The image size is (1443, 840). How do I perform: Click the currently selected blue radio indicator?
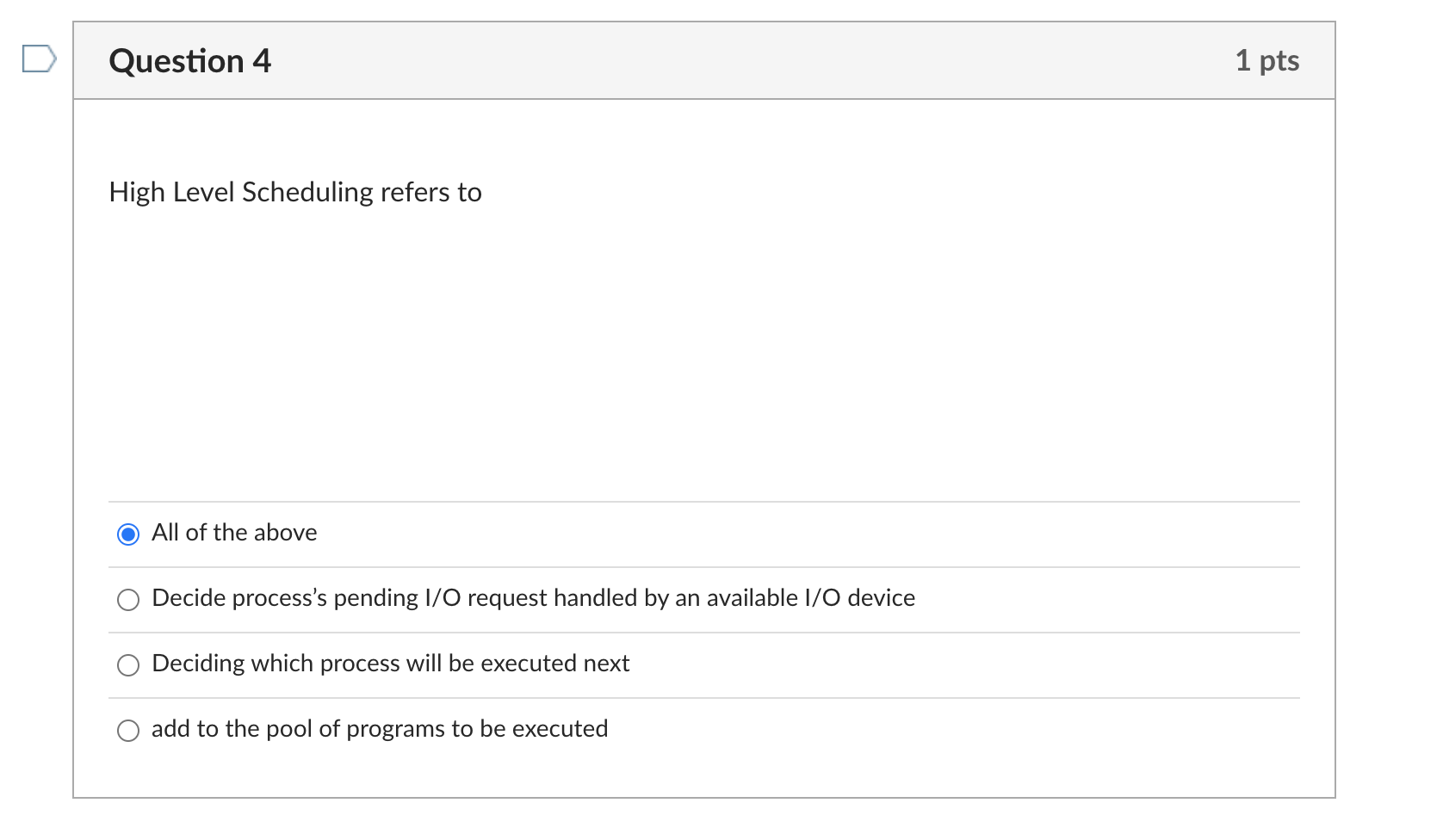point(128,534)
